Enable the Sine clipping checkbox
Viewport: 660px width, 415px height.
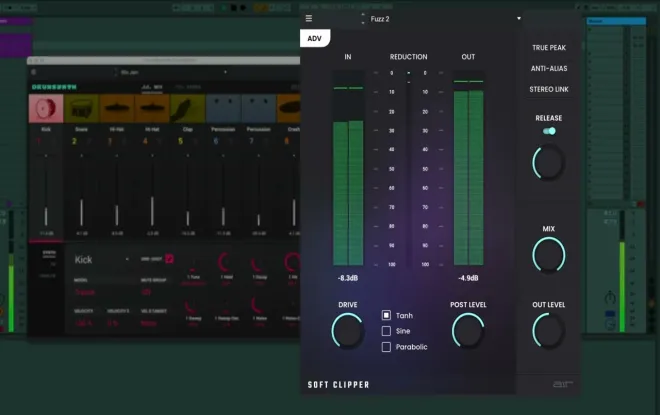tap(386, 331)
